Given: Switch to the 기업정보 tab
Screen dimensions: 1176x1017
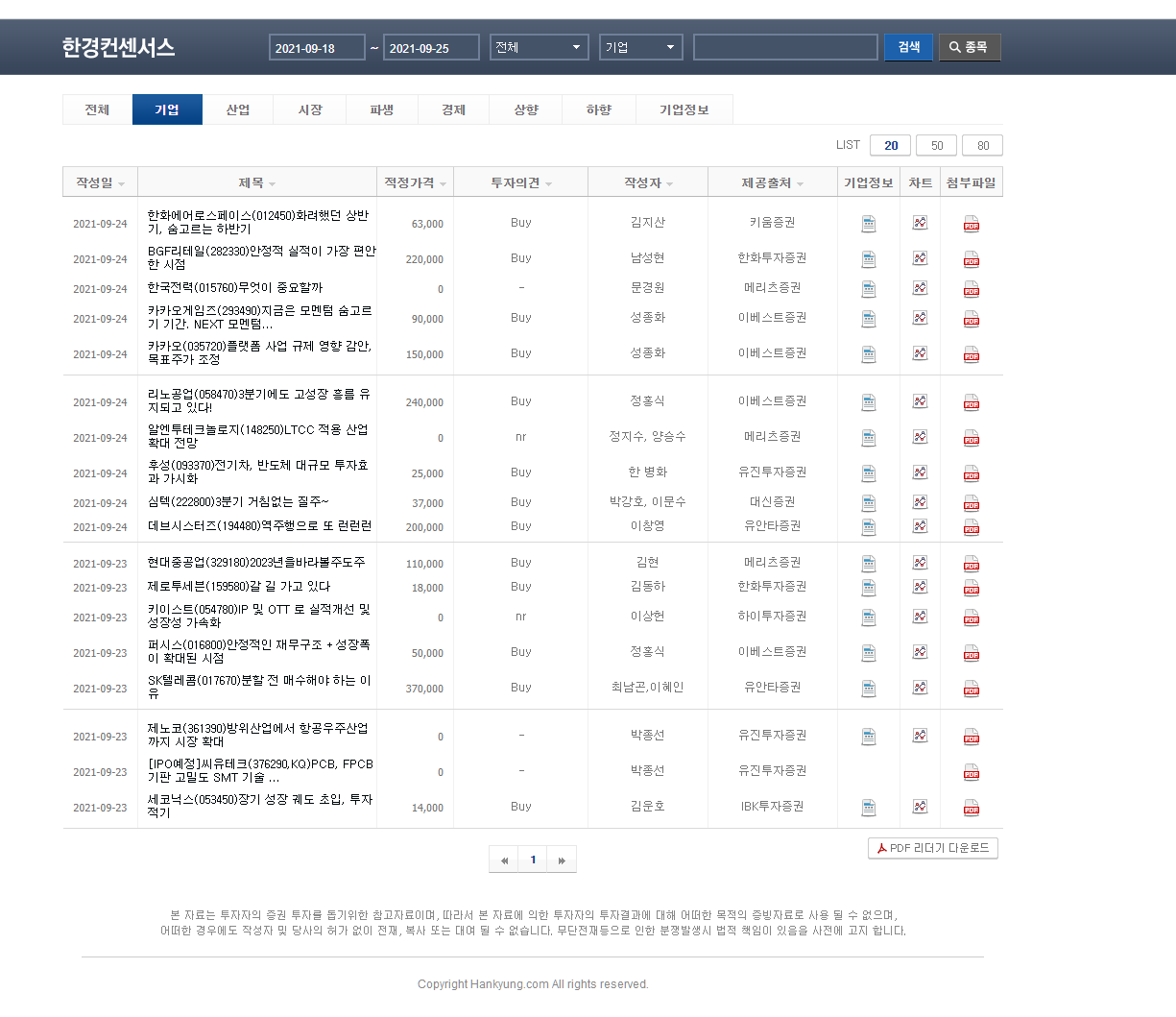Looking at the screenshot, I should coord(684,109).
